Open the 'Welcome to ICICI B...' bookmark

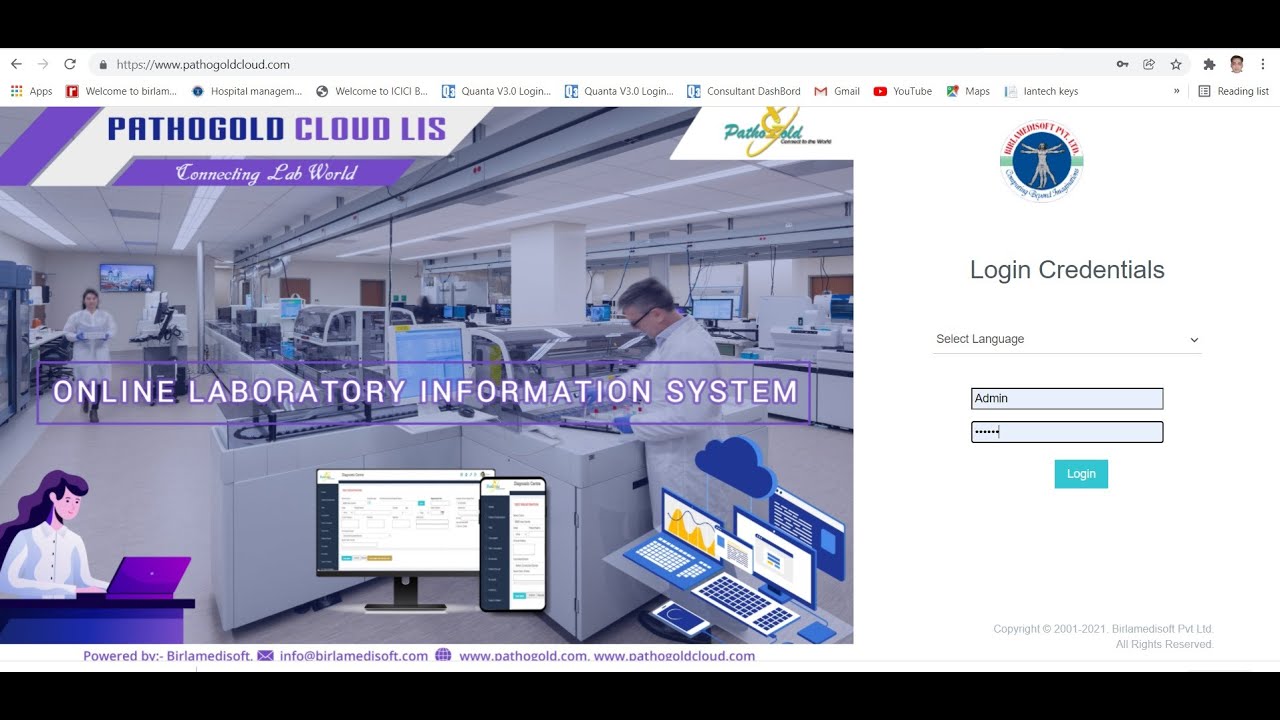tap(371, 91)
